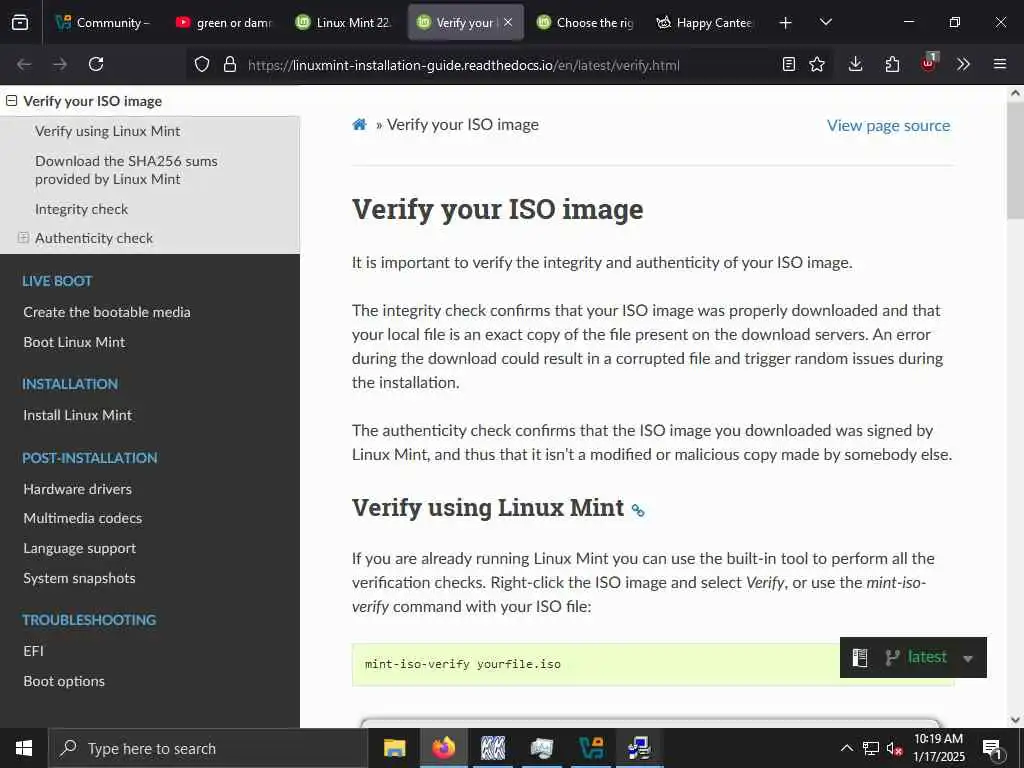Show hidden system tray icons
Image resolution: width=1024 pixels, height=768 pixels.
click(846, 748)
